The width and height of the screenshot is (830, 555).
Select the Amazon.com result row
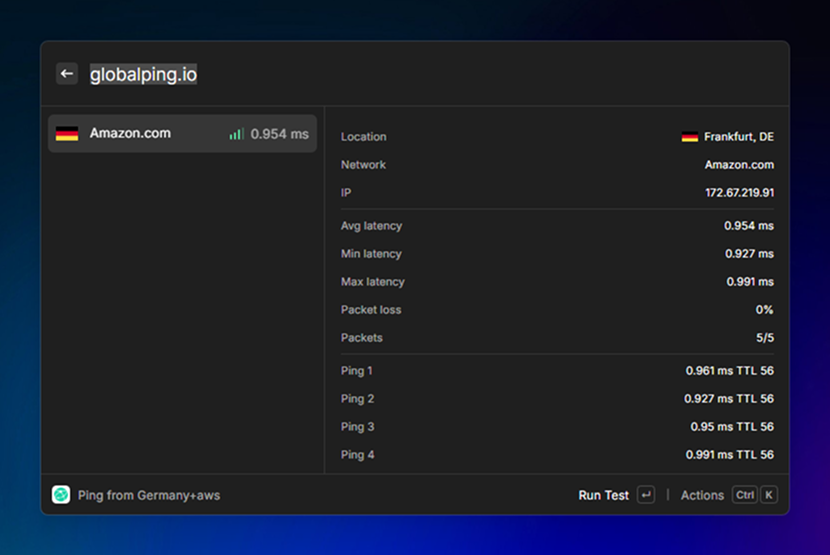click(x=183, y=133)
